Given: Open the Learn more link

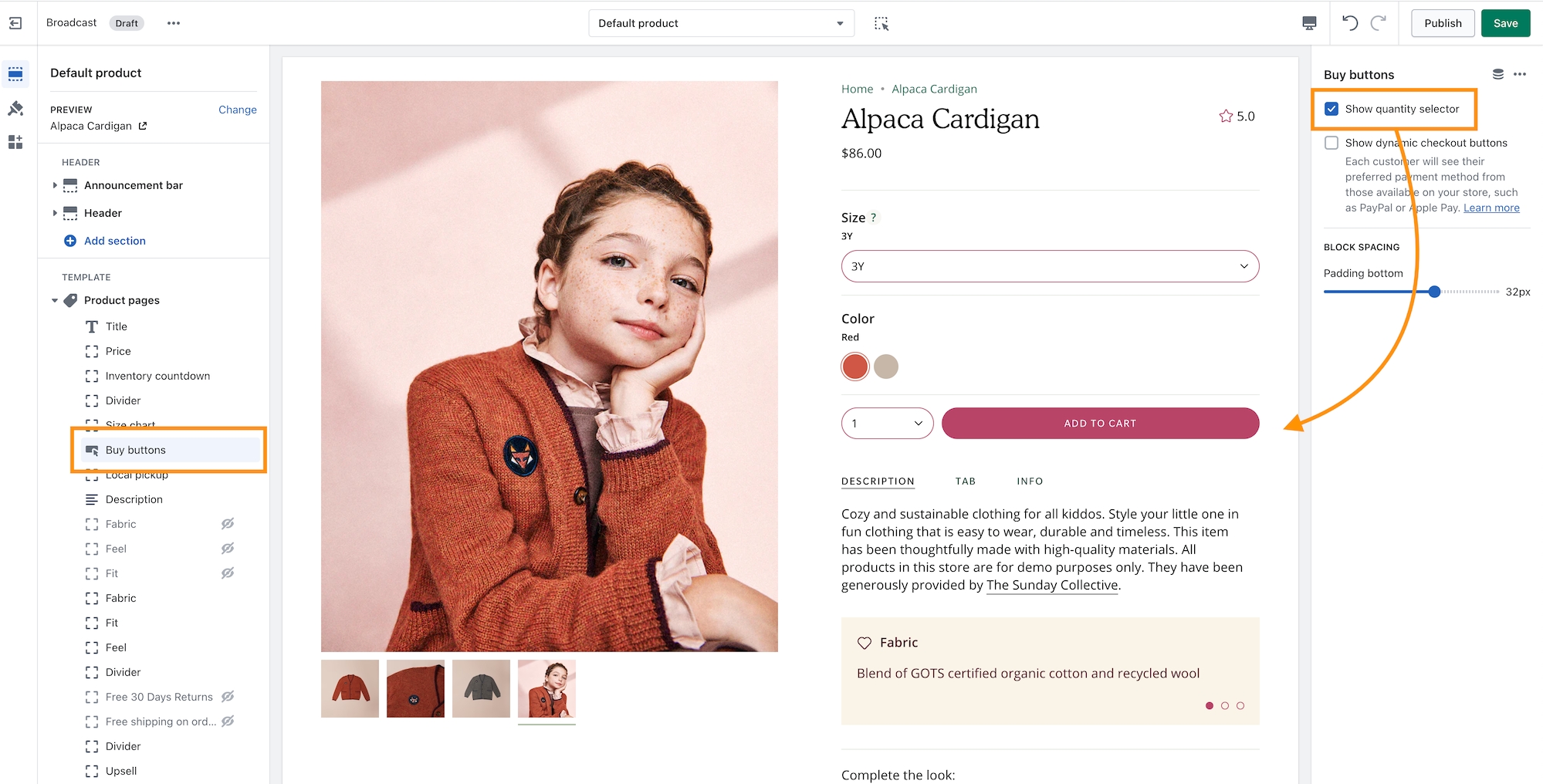Looking at the screenshot, I should point(1491,208).
